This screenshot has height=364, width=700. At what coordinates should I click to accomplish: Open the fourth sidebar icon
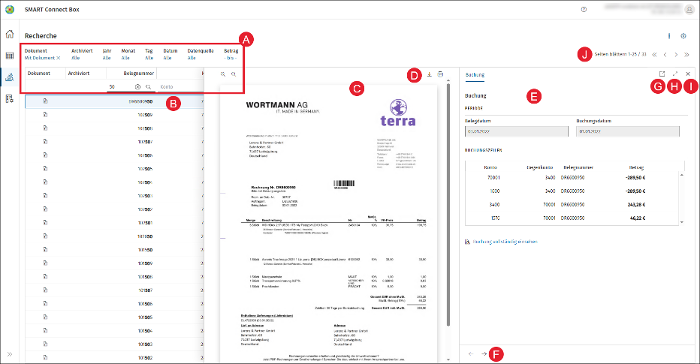[9, 99]
